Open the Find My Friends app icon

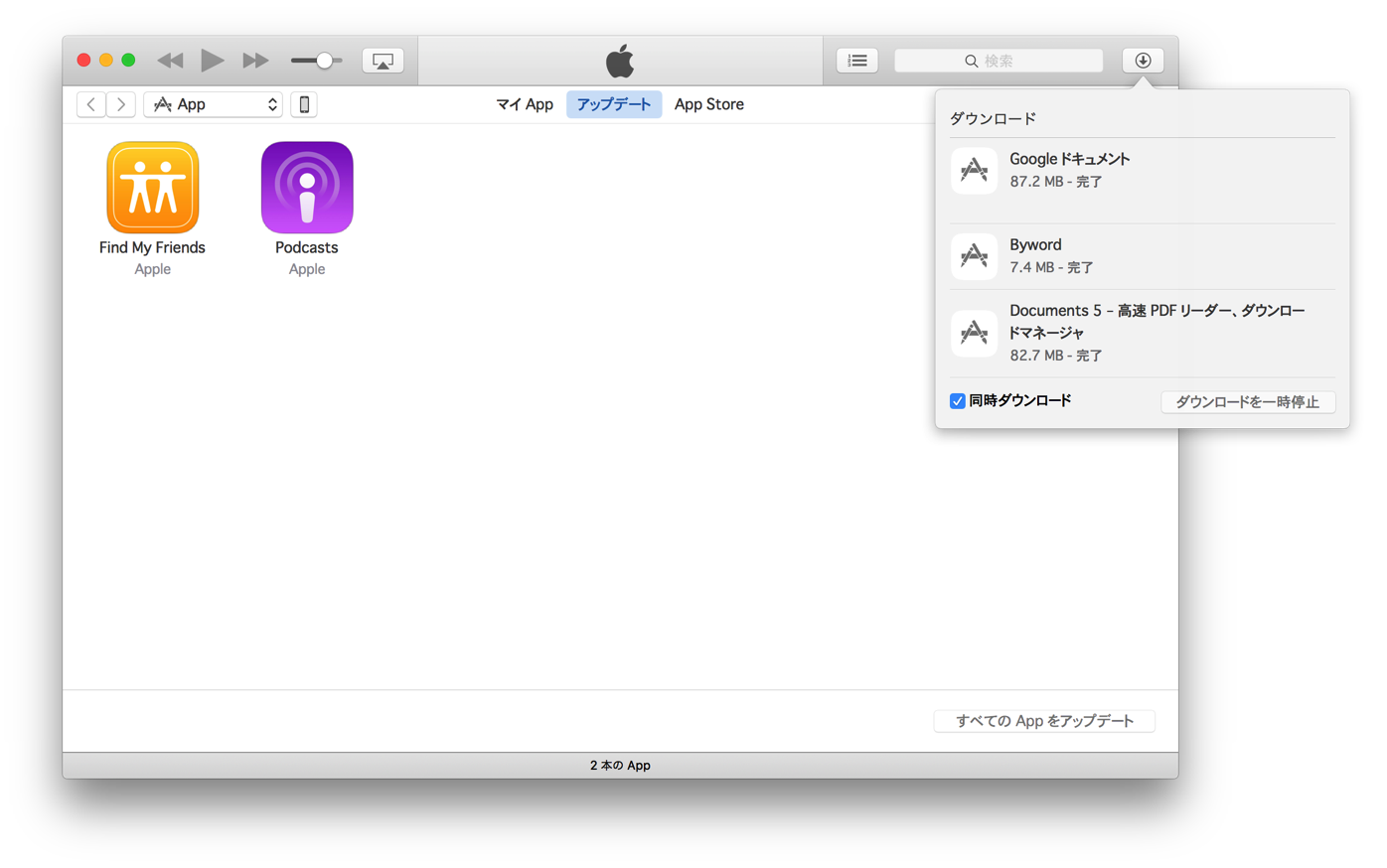point(153,188)
